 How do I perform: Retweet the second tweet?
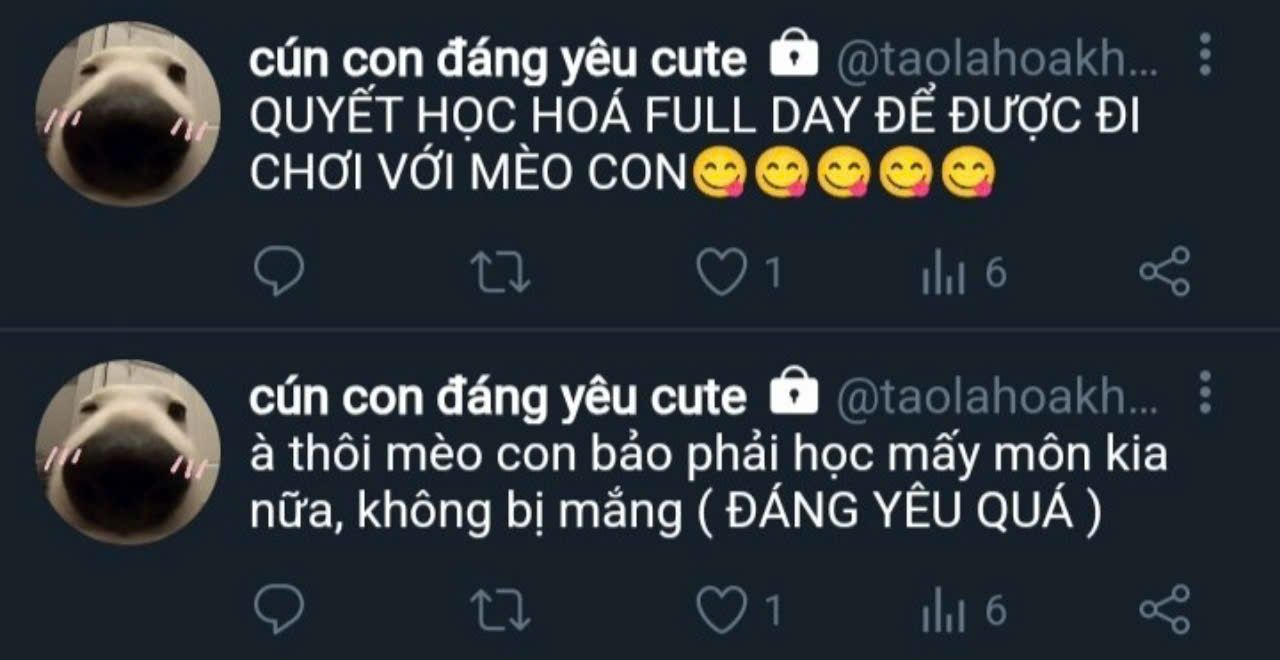pos(501,609)
